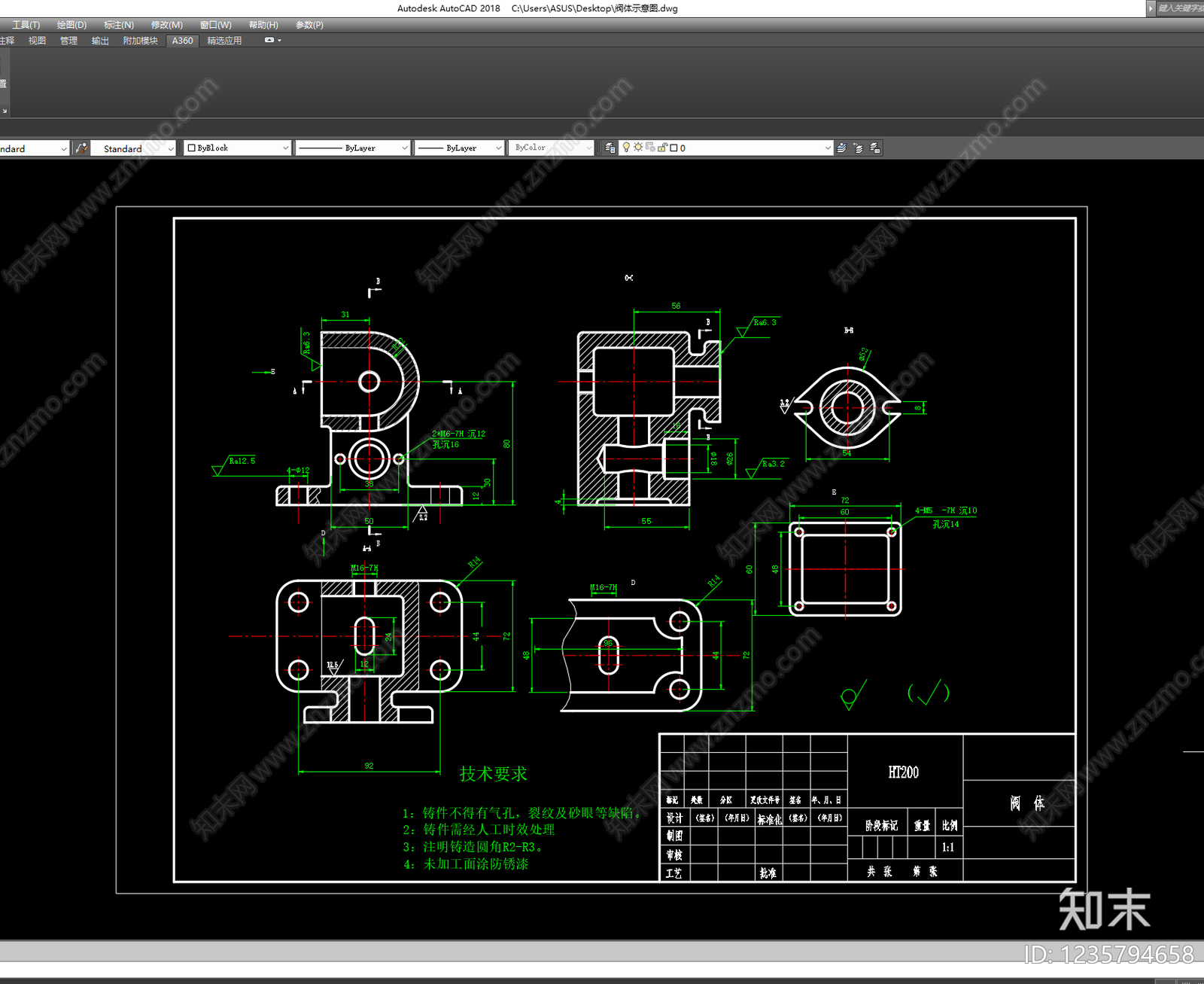This screenshot has width=1204, height=984.
Task: Open the 参数(P) menu
Action: [x=309, y=25]
